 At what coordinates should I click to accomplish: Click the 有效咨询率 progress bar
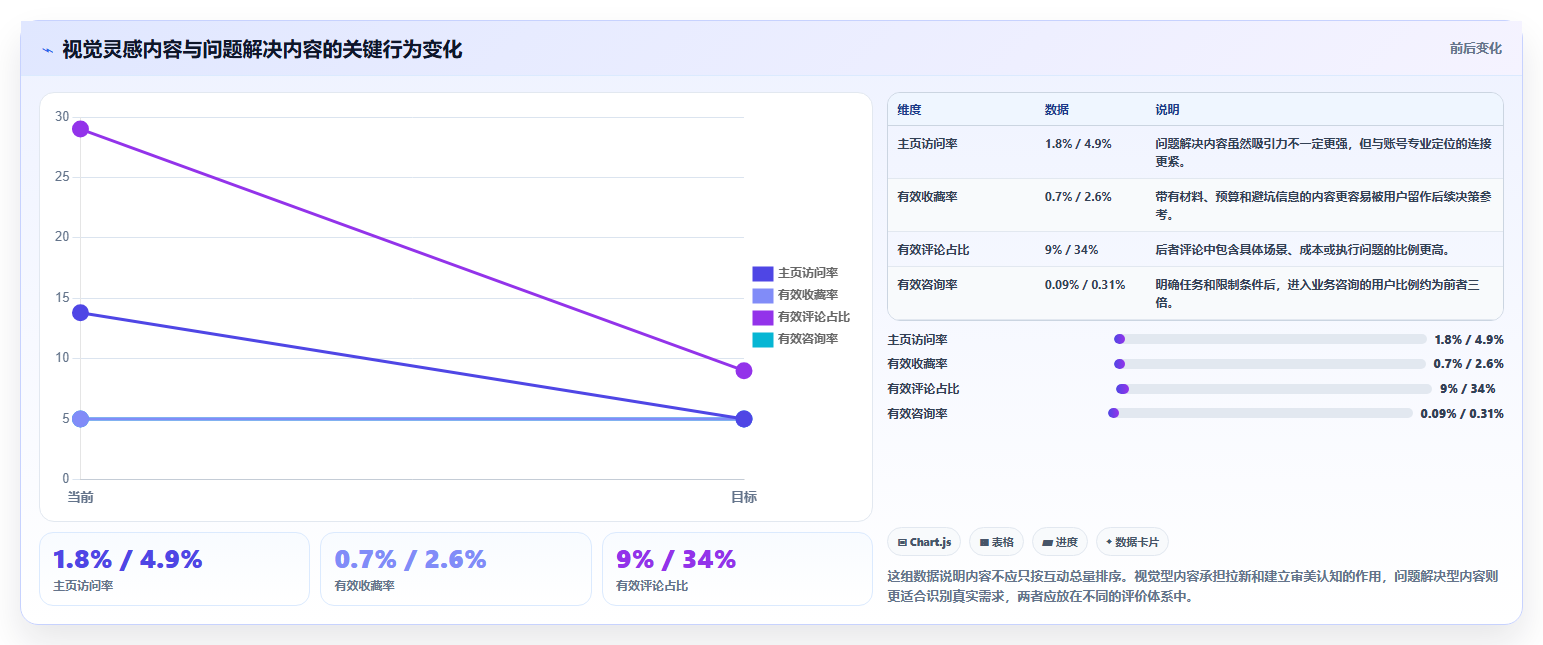click(1260, 413)
